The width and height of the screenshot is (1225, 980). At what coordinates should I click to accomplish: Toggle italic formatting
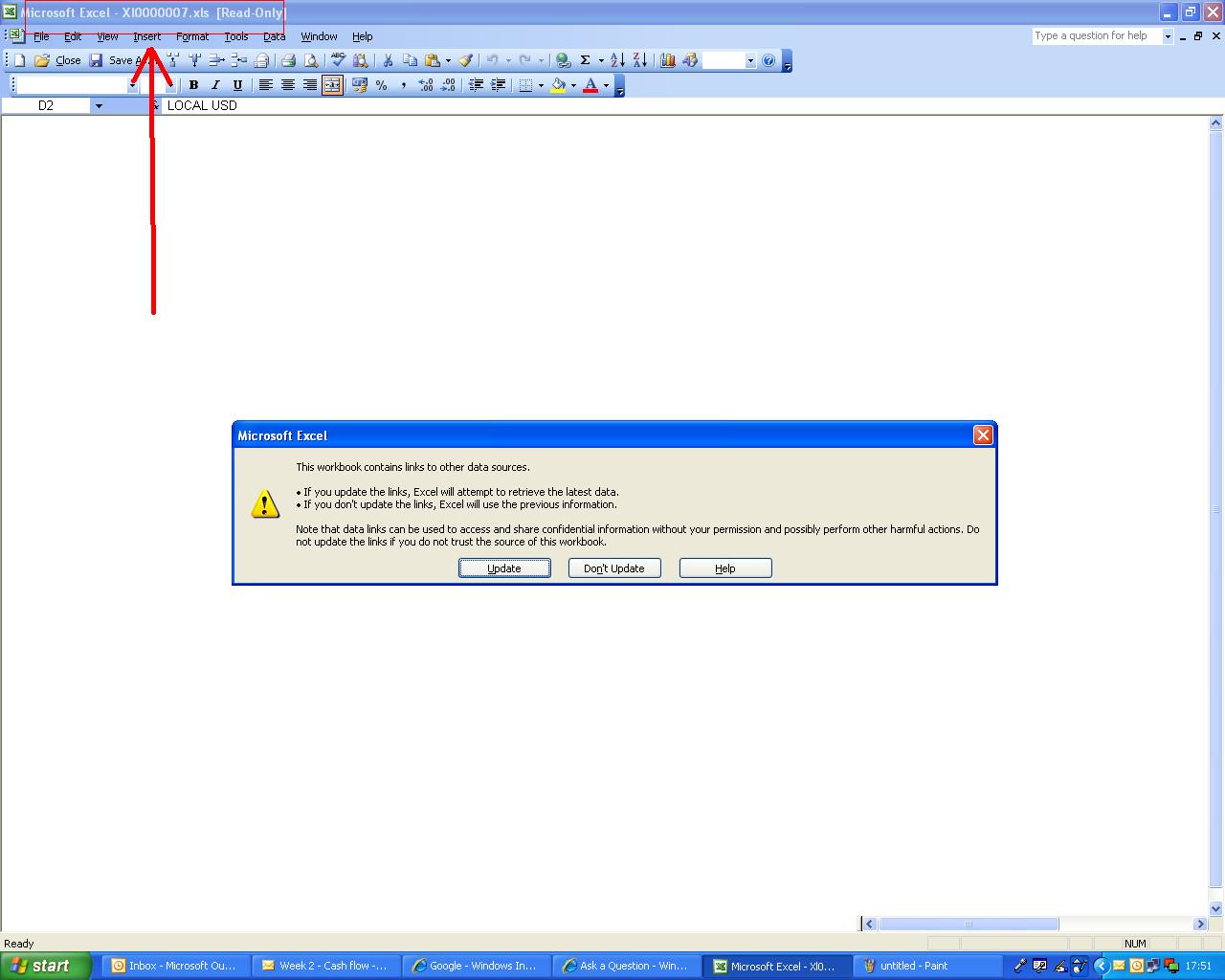click(215, 85)
